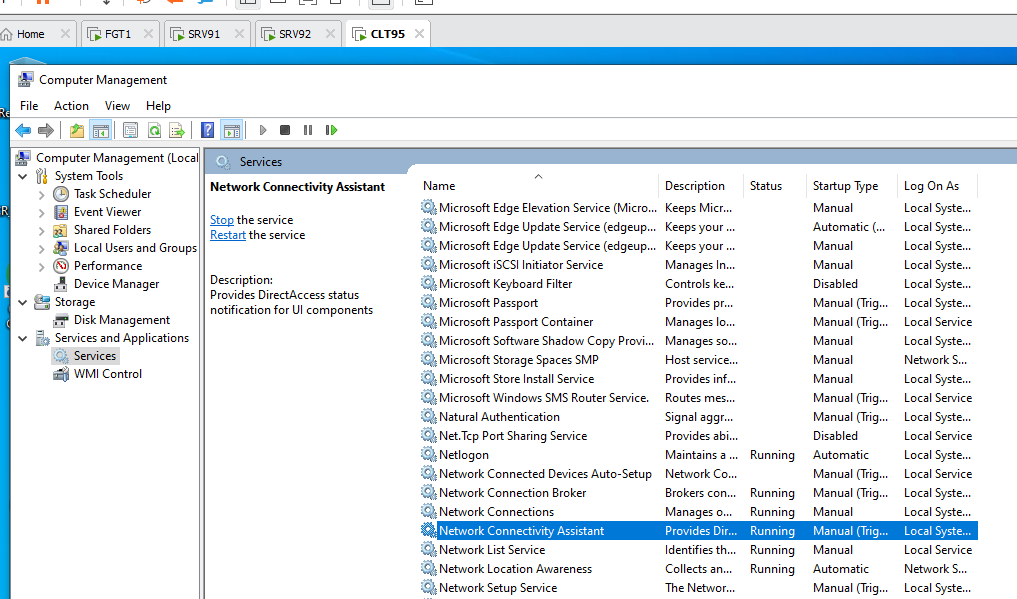The height and width of the screenshot is (599, 1017).
Task: Select the Microsoft Edge Elevation Service row
Action: [699, 208]
